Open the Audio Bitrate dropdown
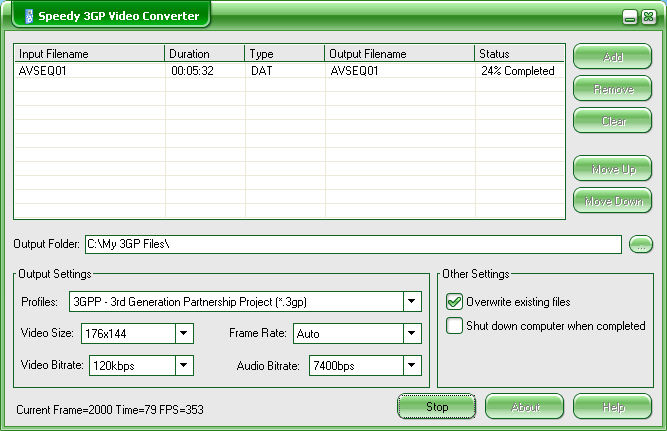Viewport: 667px width, 431px height. [x=412, y=365]
